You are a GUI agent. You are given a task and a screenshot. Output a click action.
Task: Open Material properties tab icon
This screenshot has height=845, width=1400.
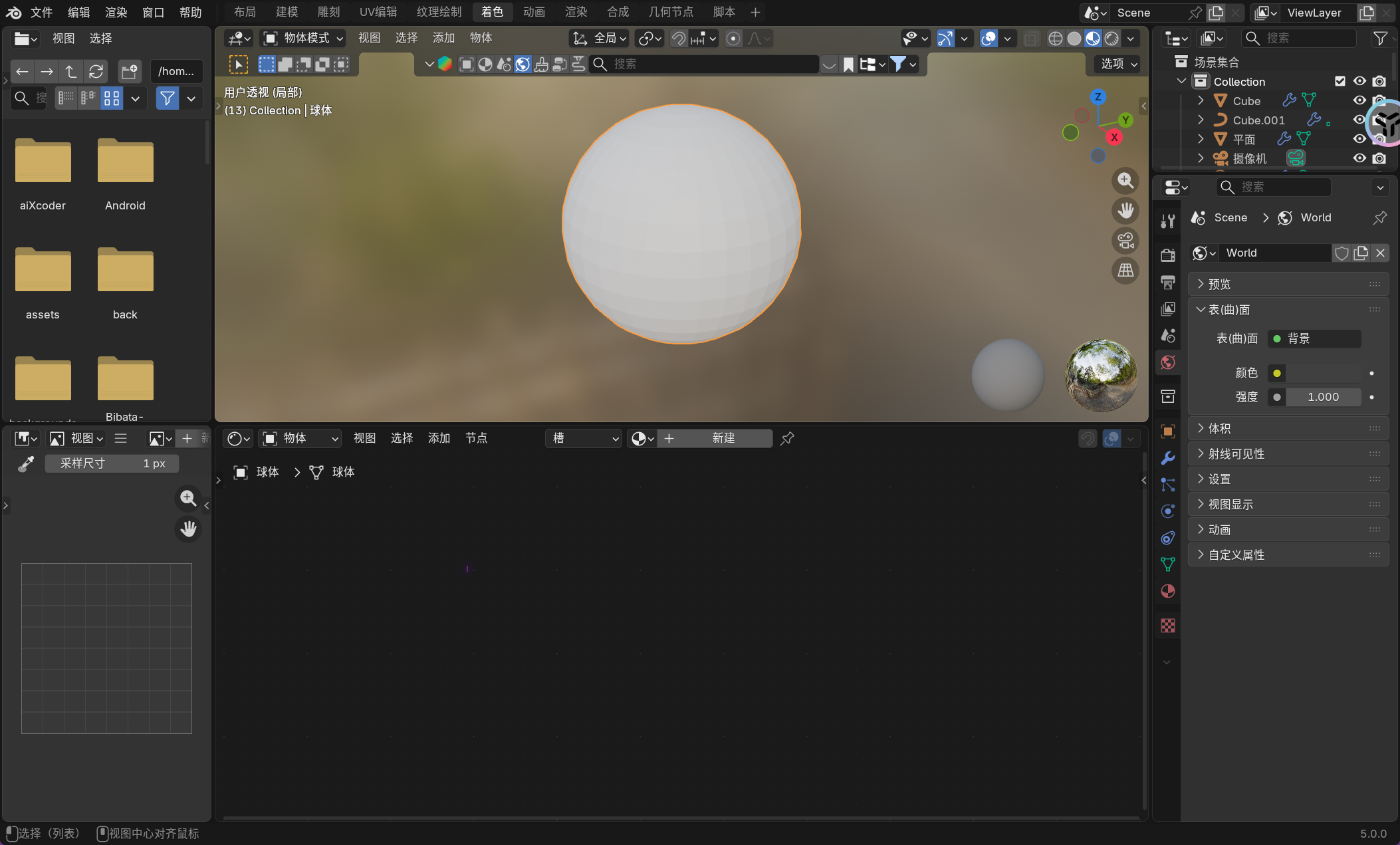click(1167, 591)
